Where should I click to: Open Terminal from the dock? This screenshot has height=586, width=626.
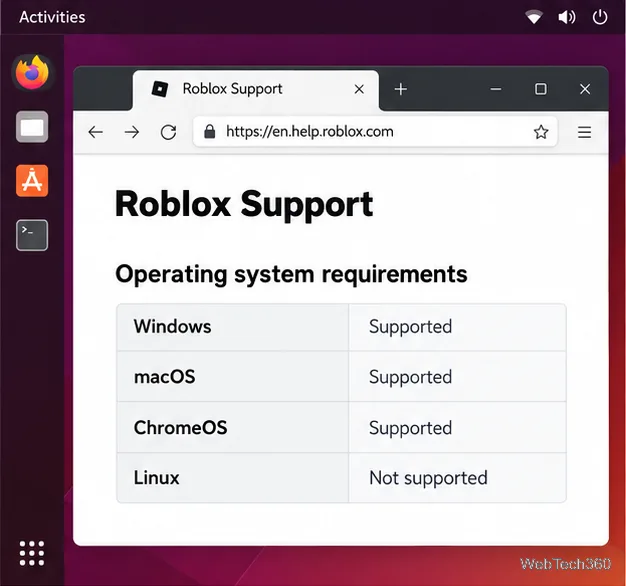tap(32, 235)
